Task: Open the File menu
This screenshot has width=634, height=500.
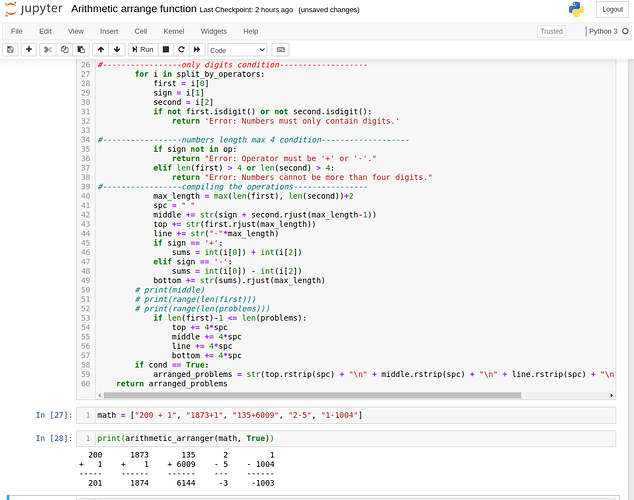Action: click(x=17, y=31)
